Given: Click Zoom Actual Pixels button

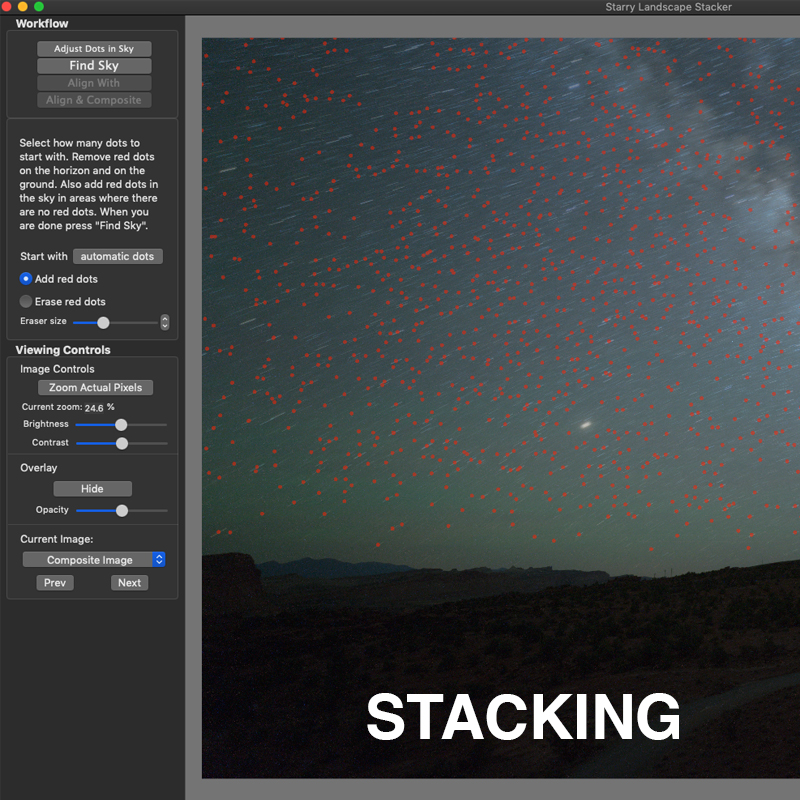Looking at the screenshot, I should pos(95,387).
